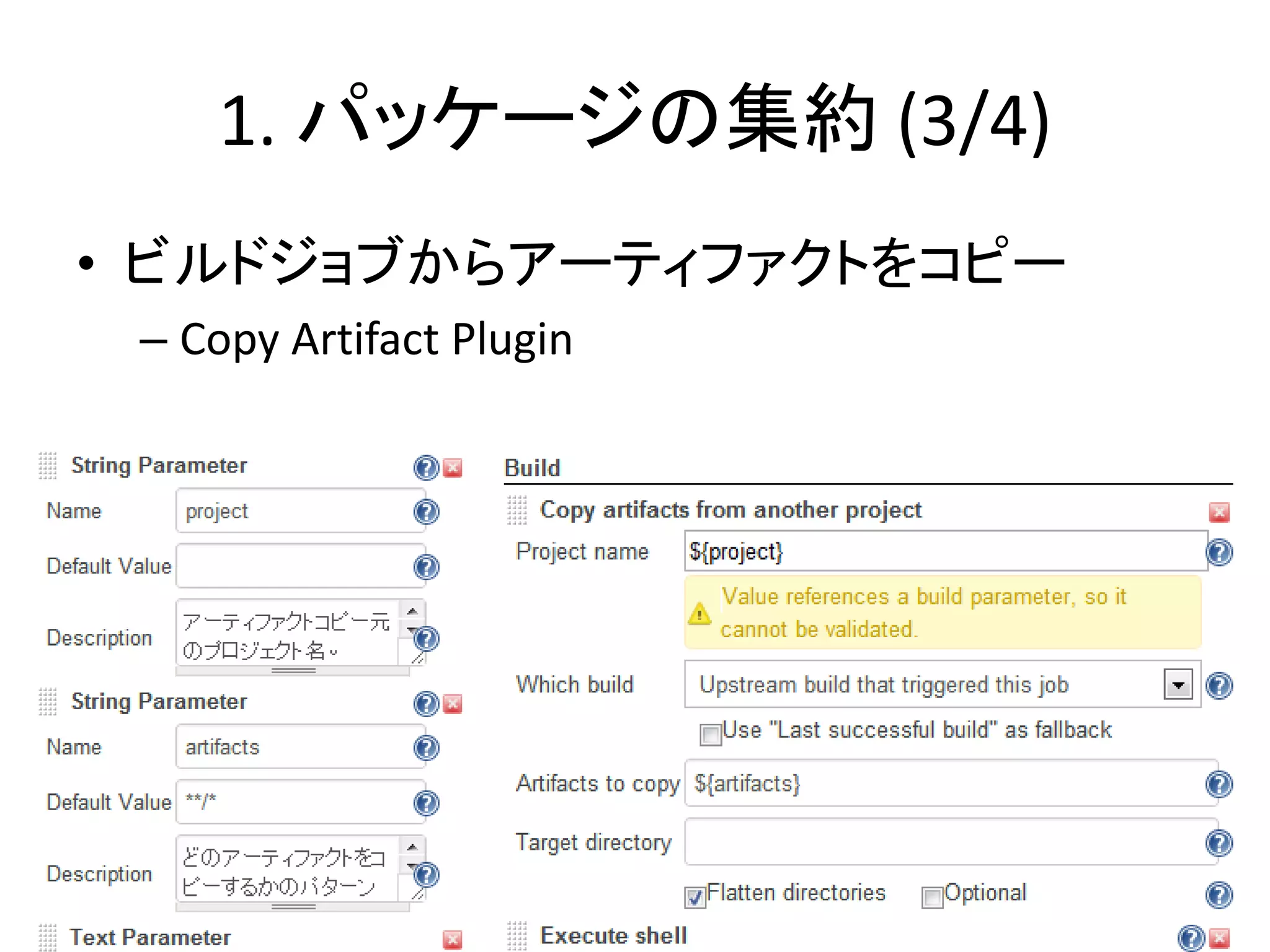Delete the second String Parameter block
This screenshot has height=952, width=1270.
453,704
